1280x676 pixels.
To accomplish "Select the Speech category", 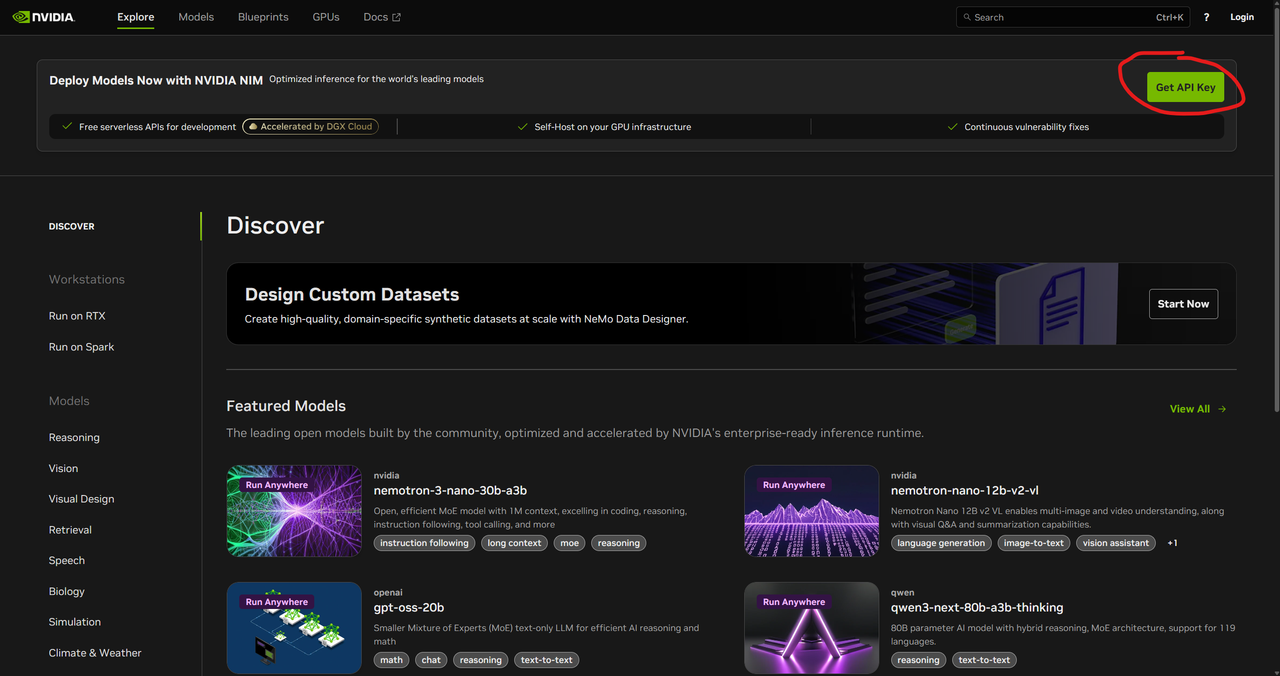I will [x=67, y=561].
